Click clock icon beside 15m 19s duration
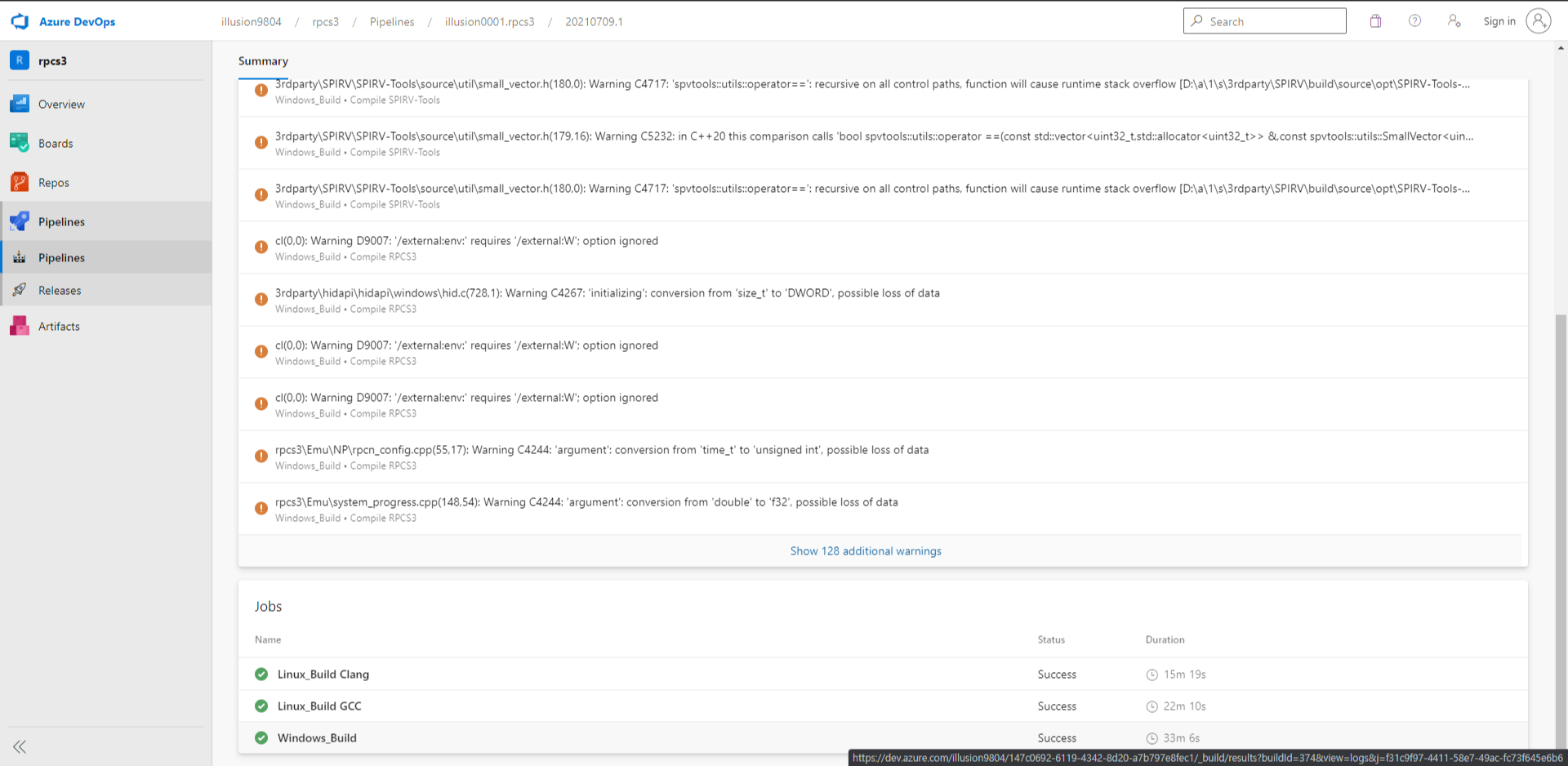The width and height of the screenshot is (1568, 766). pyautogui.click(x=1152, y=675)
